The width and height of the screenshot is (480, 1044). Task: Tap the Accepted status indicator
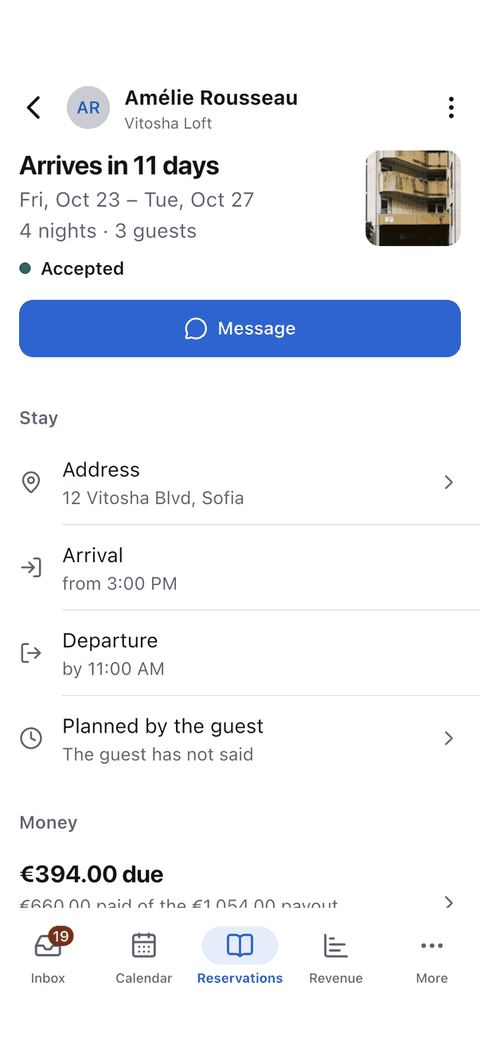71,269
